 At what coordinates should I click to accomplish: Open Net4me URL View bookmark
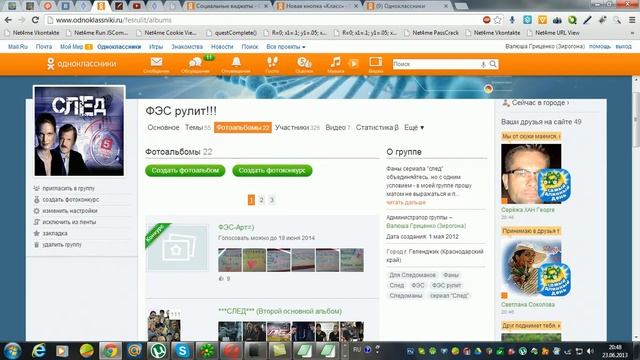pos(553,32)
